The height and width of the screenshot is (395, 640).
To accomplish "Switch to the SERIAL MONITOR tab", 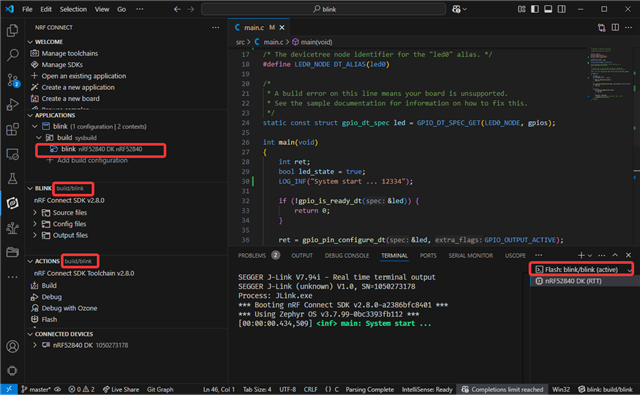I will coord(470,255).
